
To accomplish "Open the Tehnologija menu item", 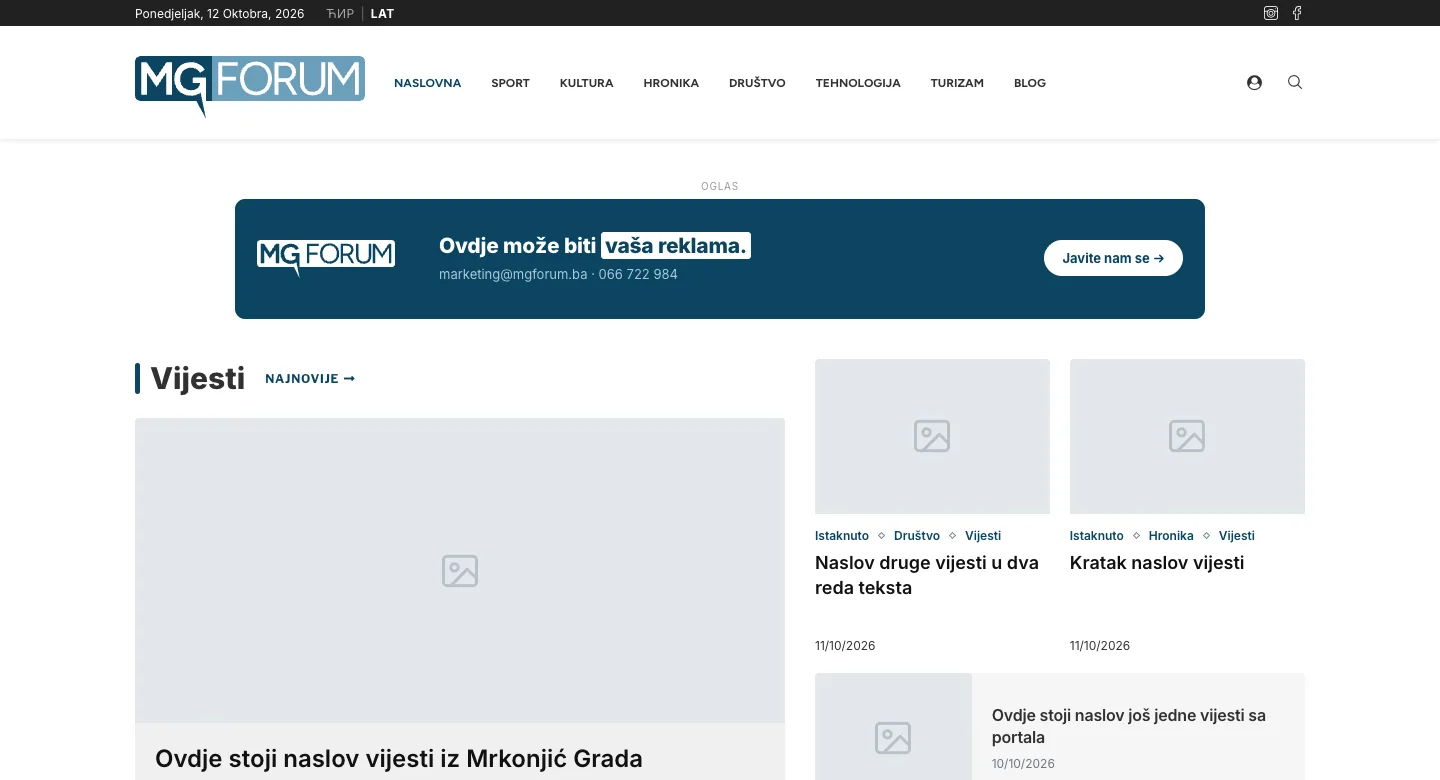I will 858,83.
